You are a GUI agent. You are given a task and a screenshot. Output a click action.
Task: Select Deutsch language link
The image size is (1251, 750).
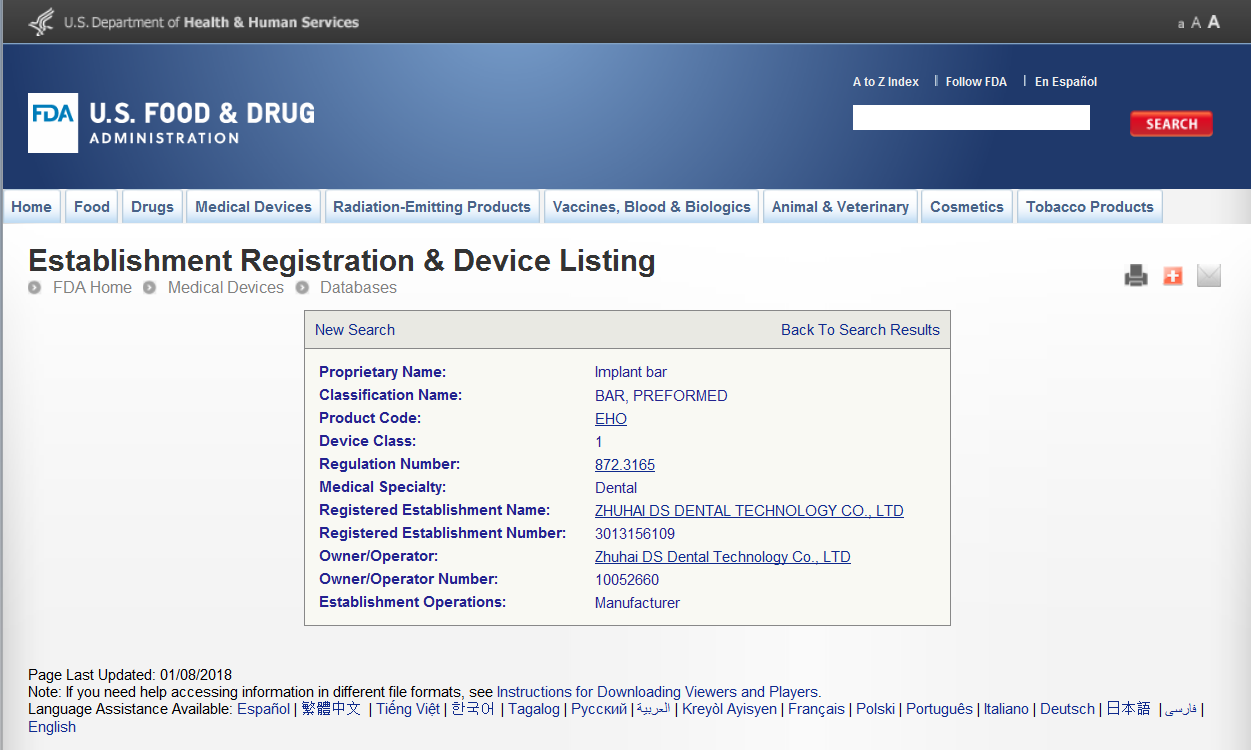pyautogui.click(x=1067, y=709)
